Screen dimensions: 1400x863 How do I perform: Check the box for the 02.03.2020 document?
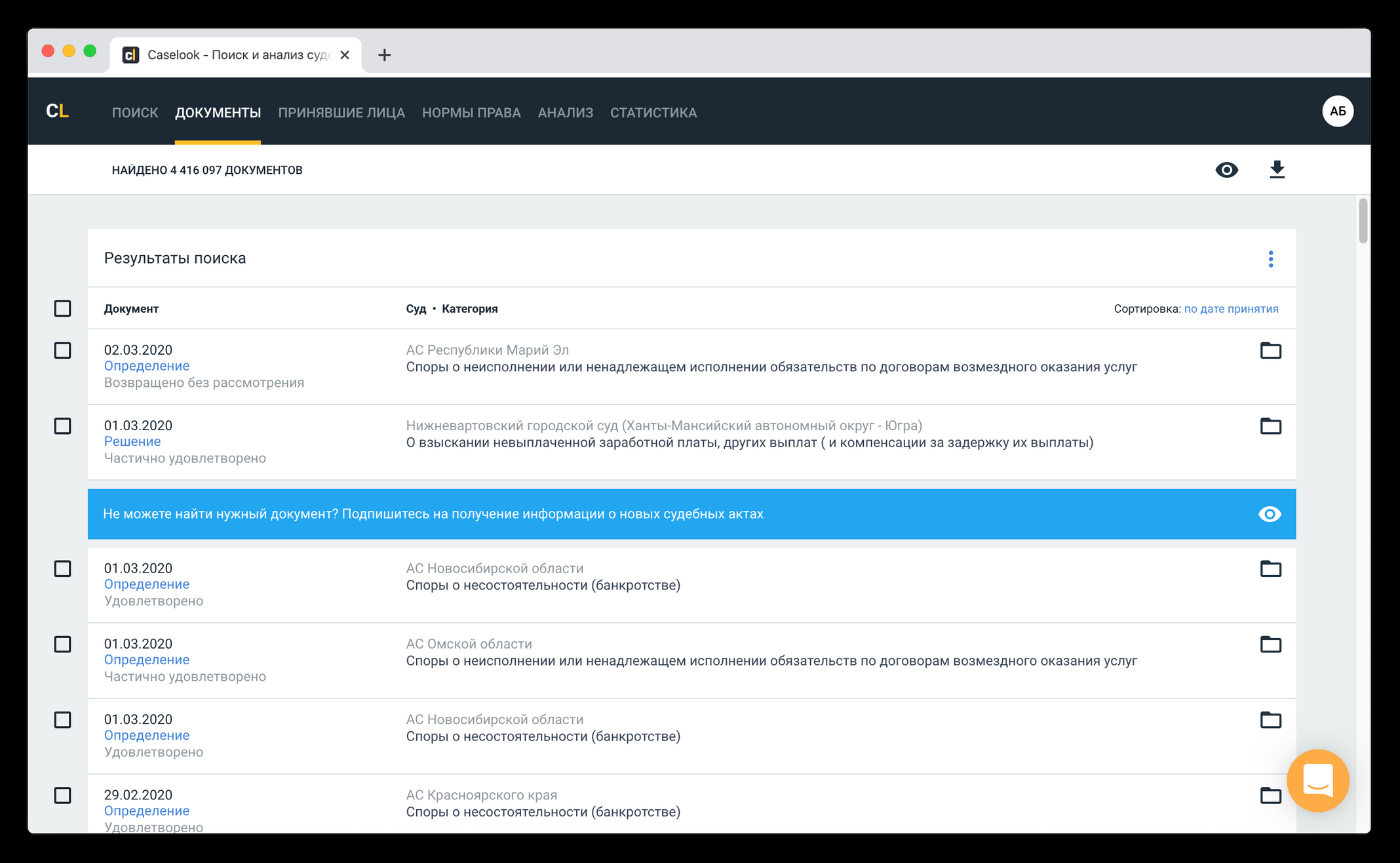click(x=62, y=351)
